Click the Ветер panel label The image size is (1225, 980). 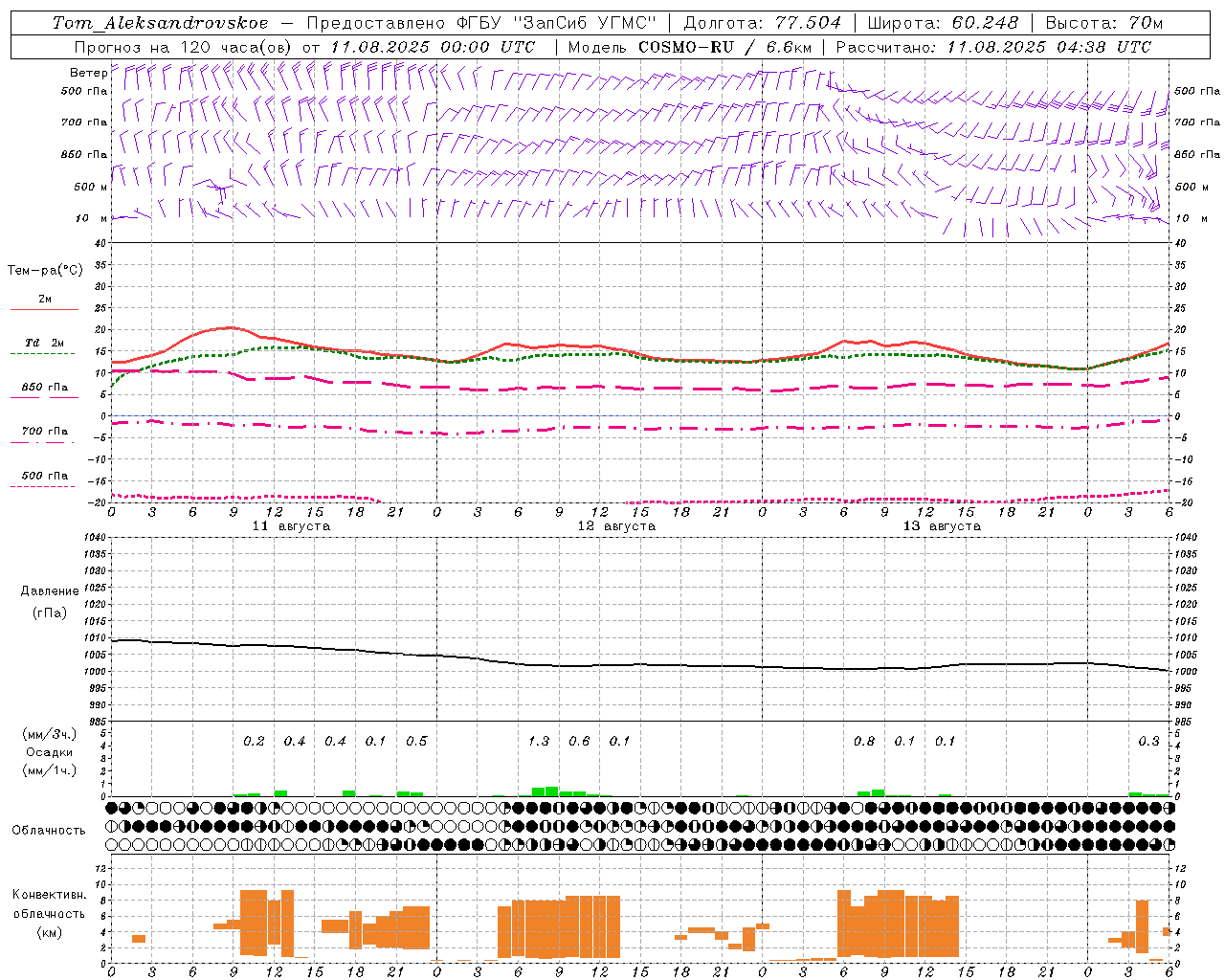coord(88,73)
